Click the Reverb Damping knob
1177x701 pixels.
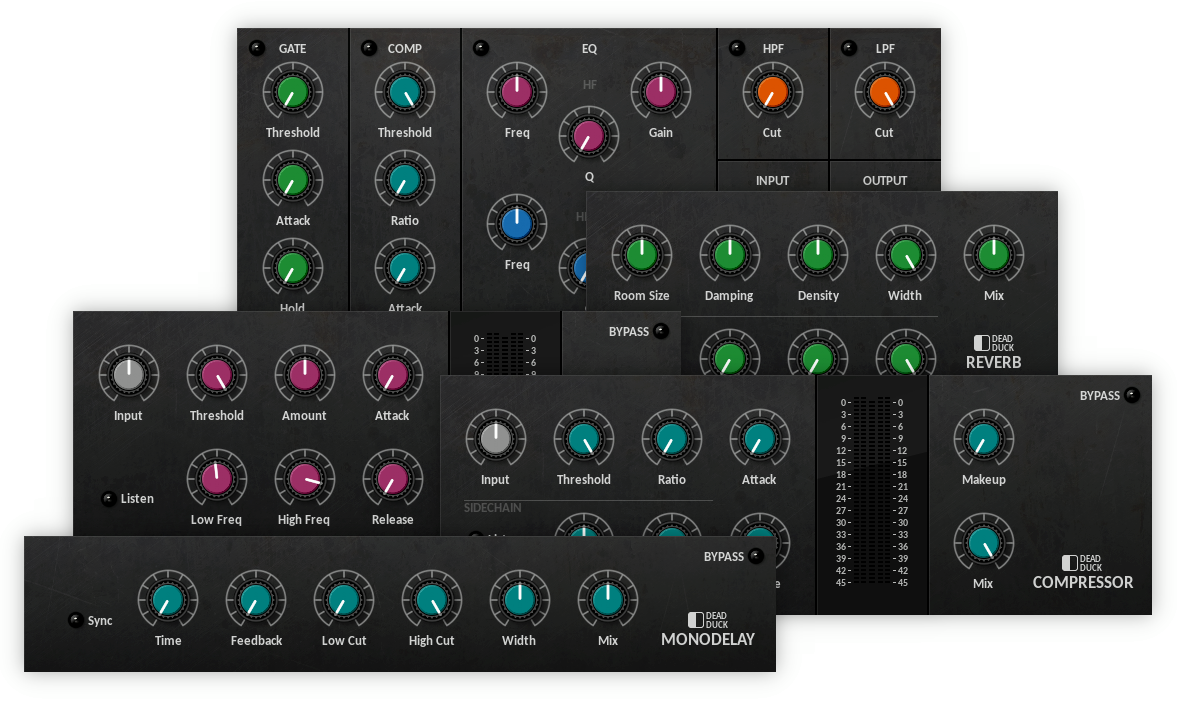729,254
